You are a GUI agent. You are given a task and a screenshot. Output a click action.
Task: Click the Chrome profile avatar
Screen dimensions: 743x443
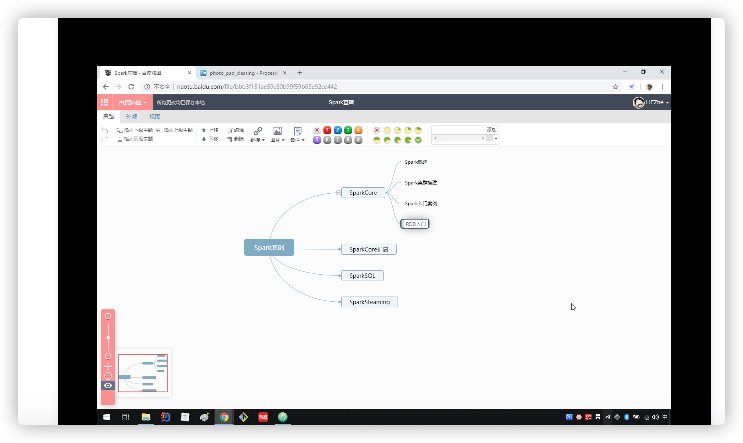point(649,87)
